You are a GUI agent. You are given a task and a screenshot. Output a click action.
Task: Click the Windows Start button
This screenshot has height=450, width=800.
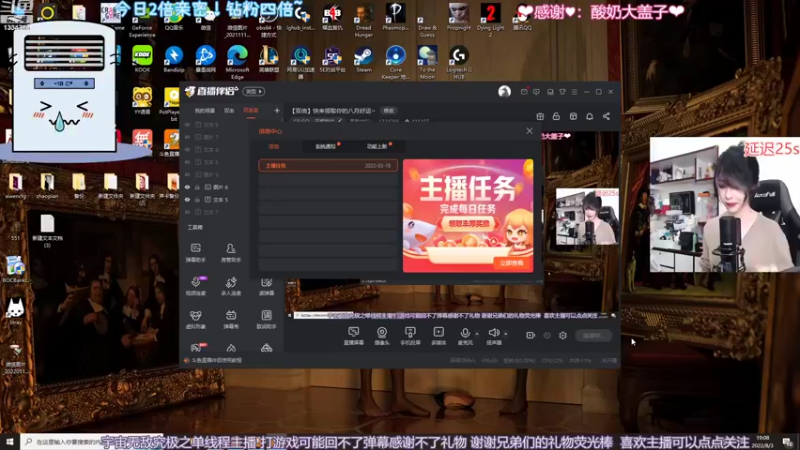pyautogui.click(x=10, y=441)
